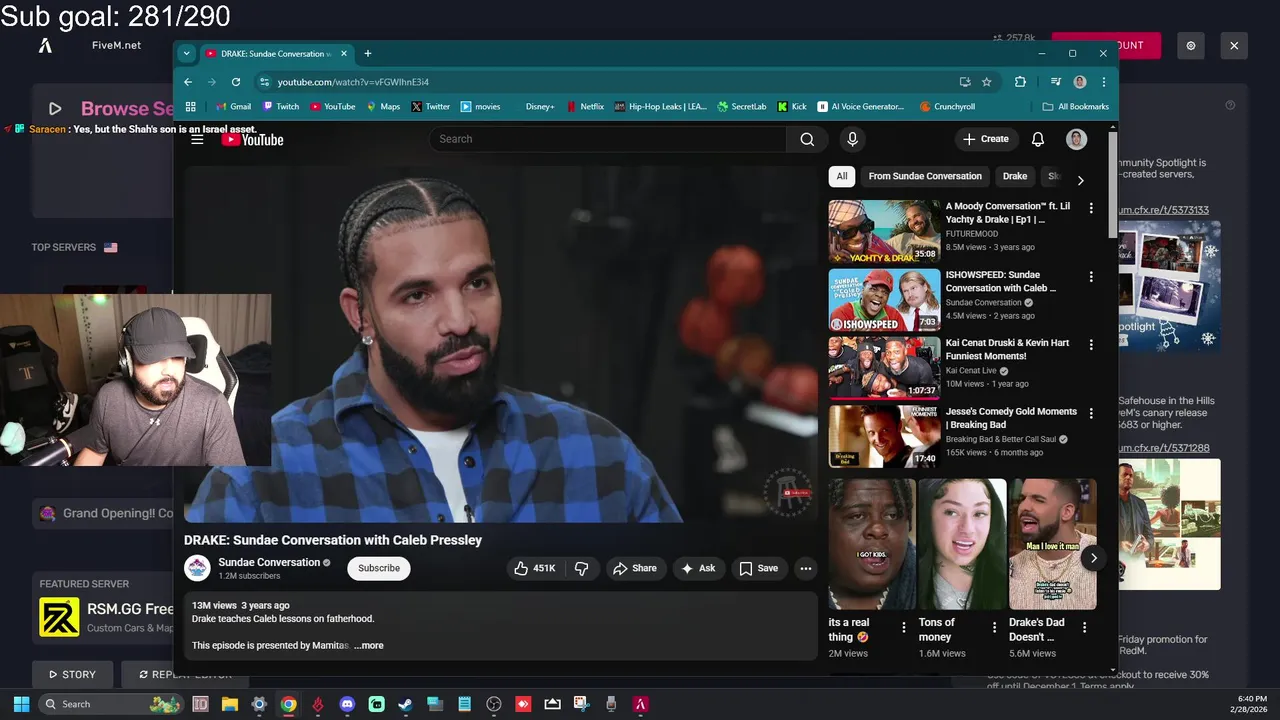The image size is (1280, 720).
Task: Open the Crunchyroll bookmark
Action: pyautogui.click(x=947, y=106)
